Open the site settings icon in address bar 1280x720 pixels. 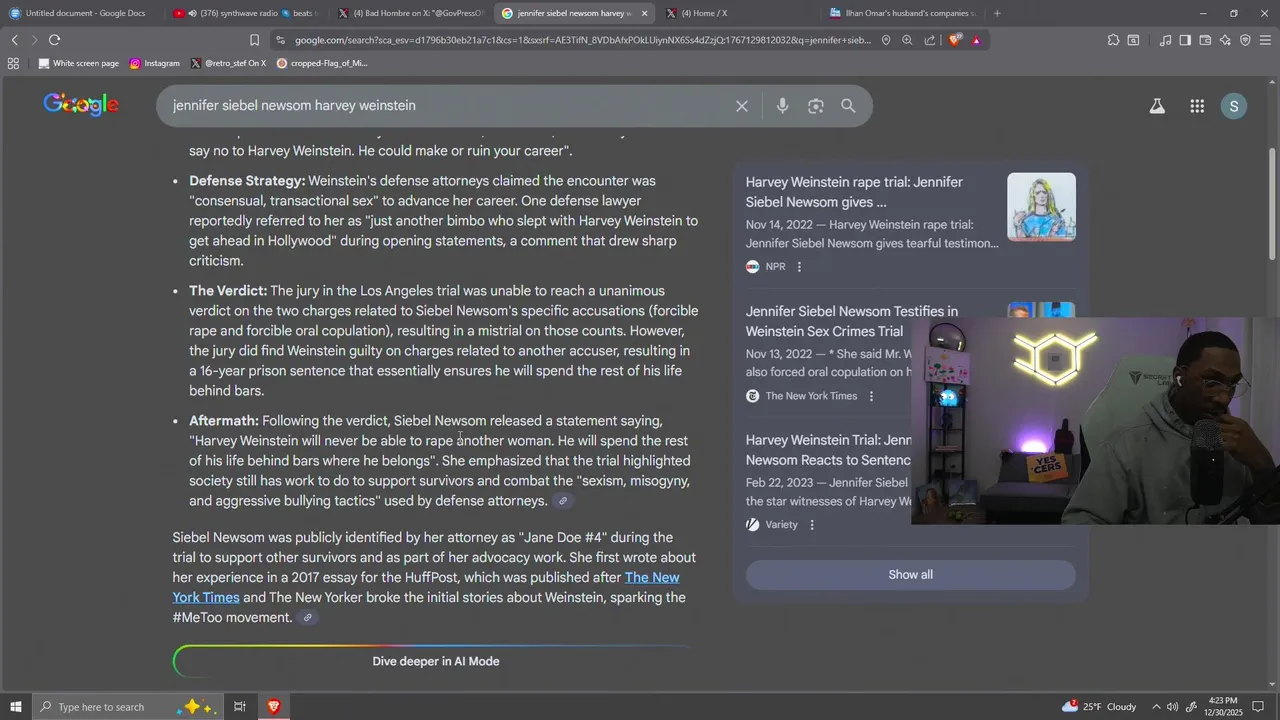[280, 40]
